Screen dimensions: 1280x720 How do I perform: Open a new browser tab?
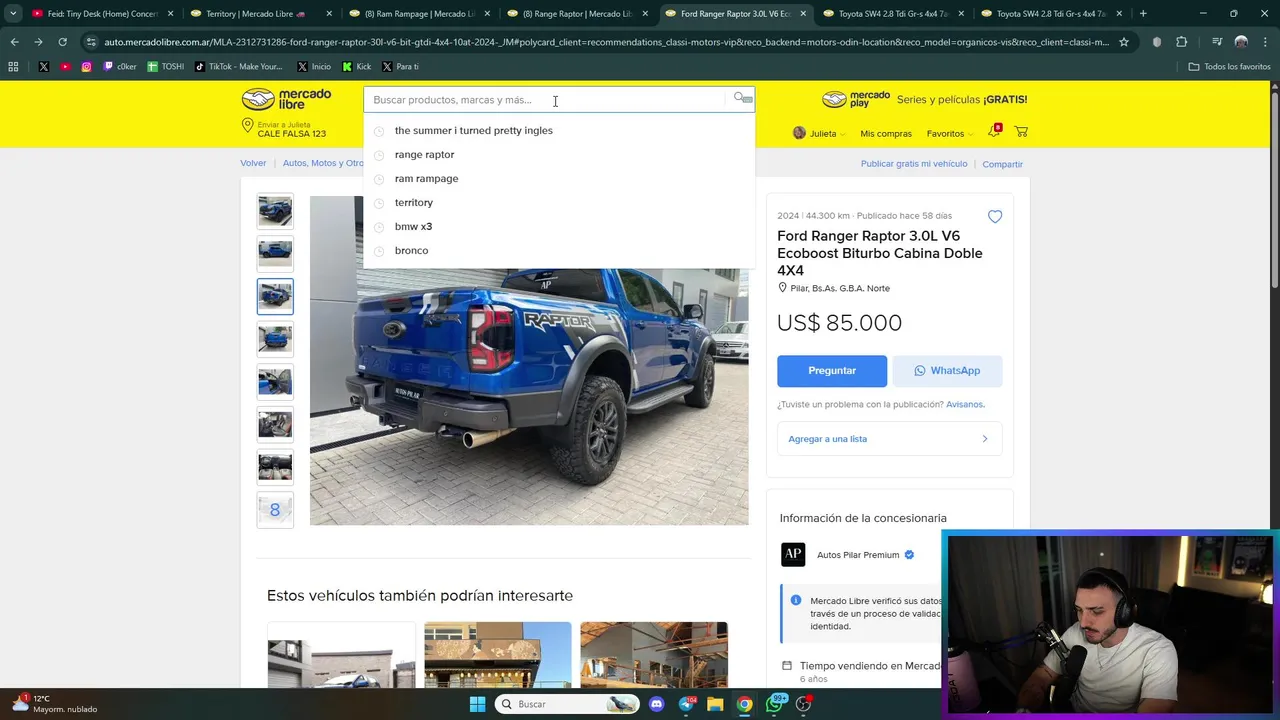coord(1143,14)
